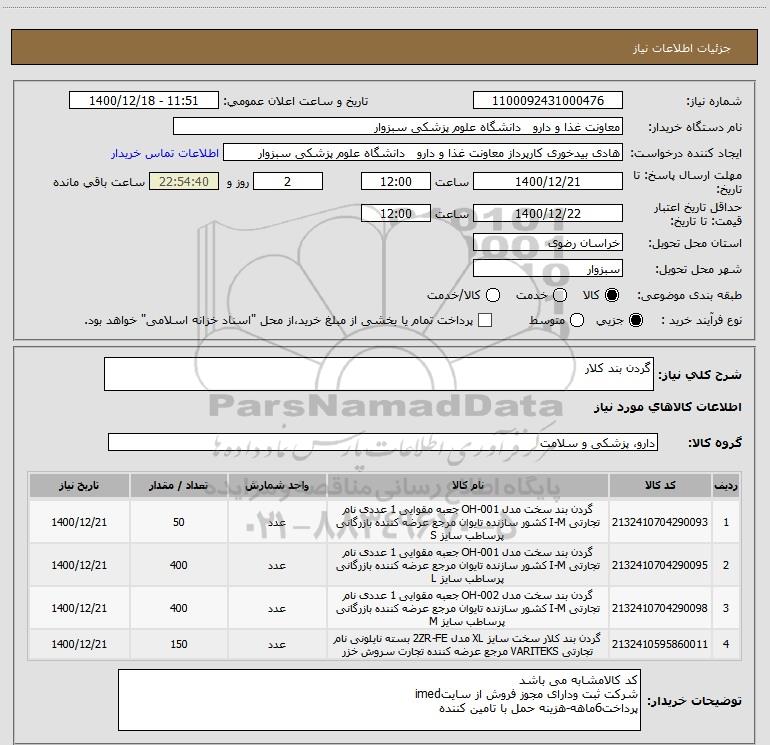Click the تعداد / مقدار column header
The image size is (770, 745).
point(178,486)
